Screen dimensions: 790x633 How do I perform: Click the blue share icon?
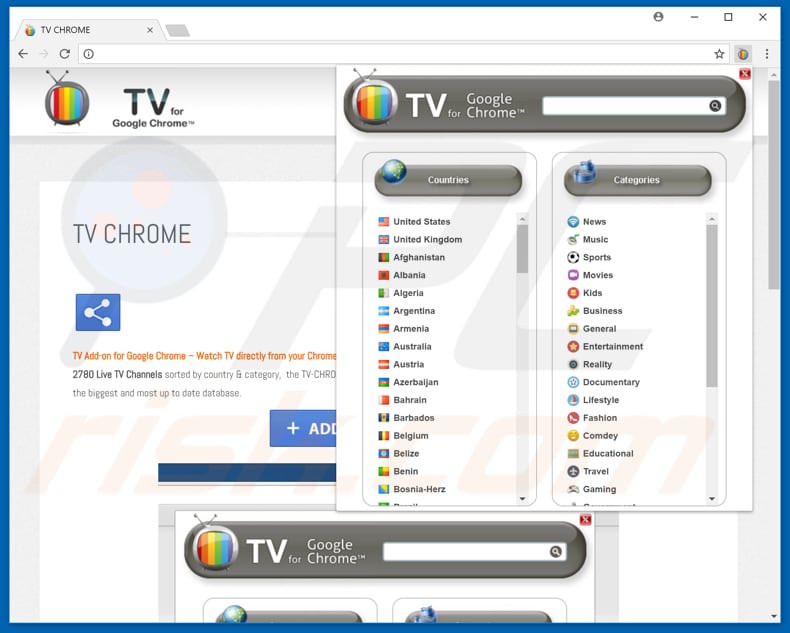(98, 312)
